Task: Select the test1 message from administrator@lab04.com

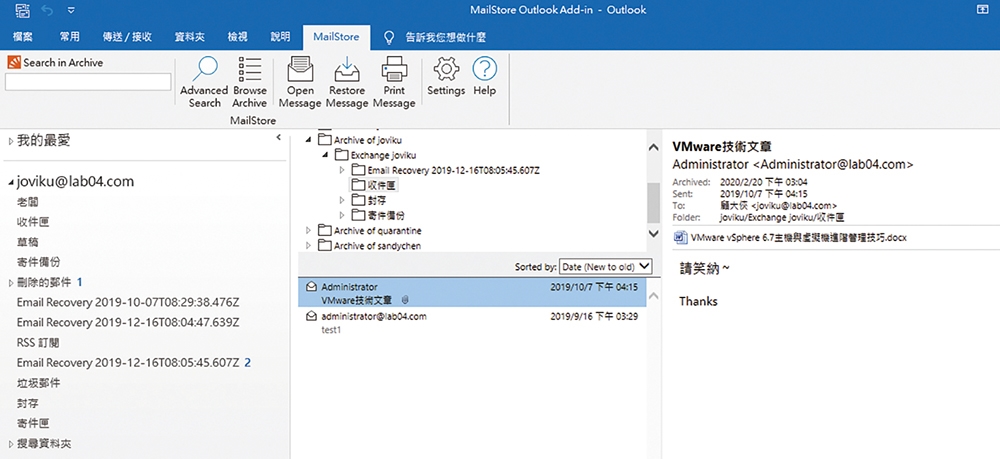Action: point(472,323)
